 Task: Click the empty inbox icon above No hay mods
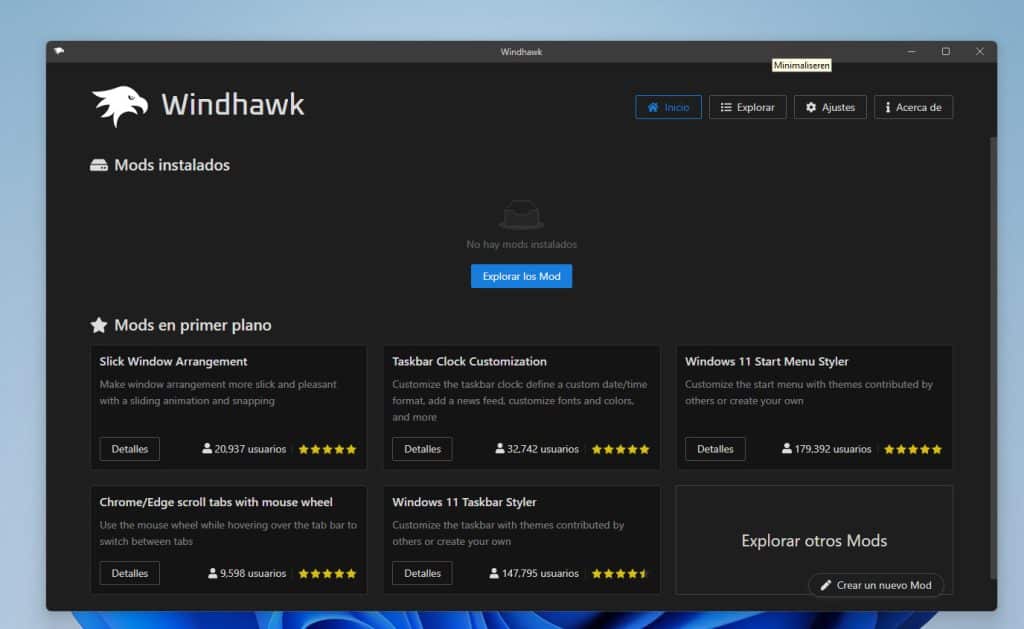pyautogui.click(x=521, y=215)
